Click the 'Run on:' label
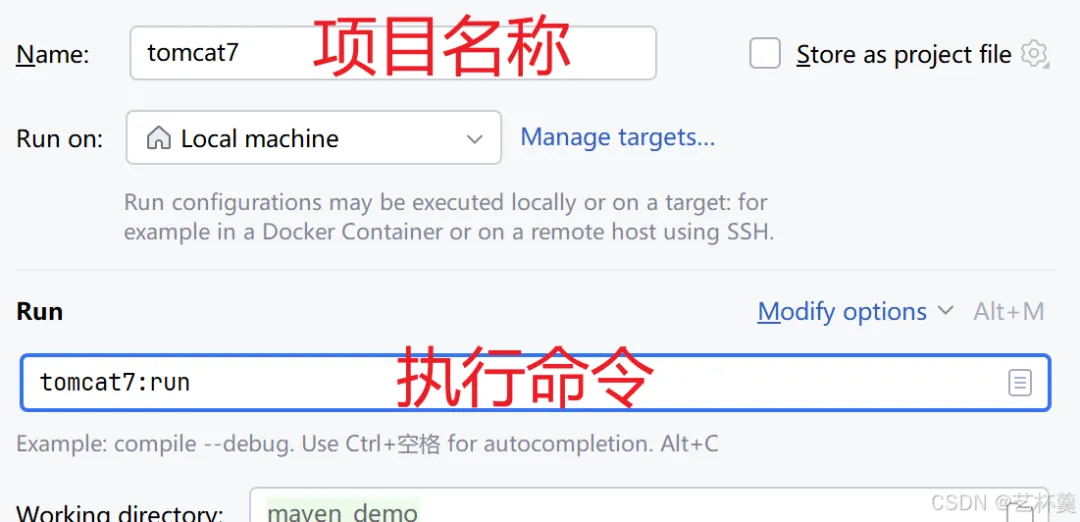Image resolution: width=1080 pixels, height=522 pixels. point(59,138)
